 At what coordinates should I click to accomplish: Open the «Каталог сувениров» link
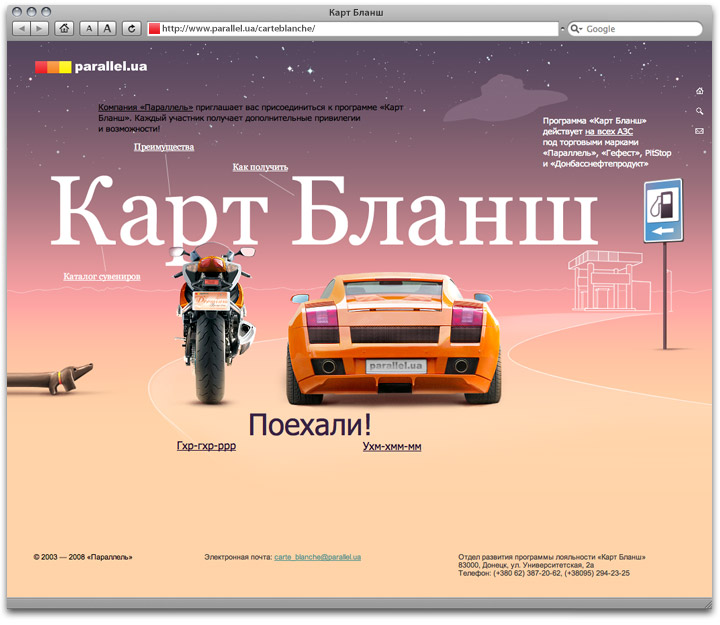tap(102, 276)
